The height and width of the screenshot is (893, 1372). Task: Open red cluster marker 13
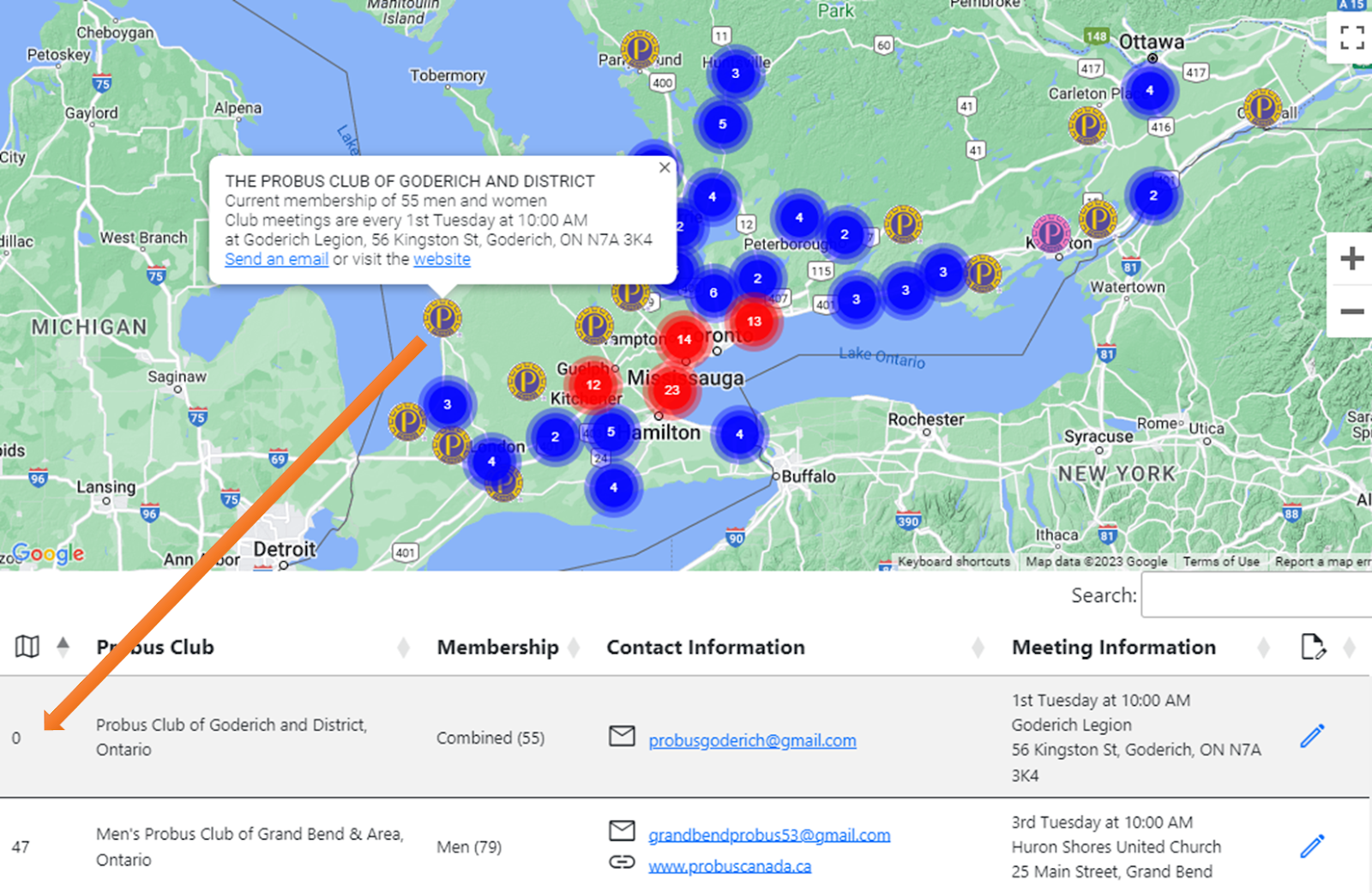[x=754, y=322]
